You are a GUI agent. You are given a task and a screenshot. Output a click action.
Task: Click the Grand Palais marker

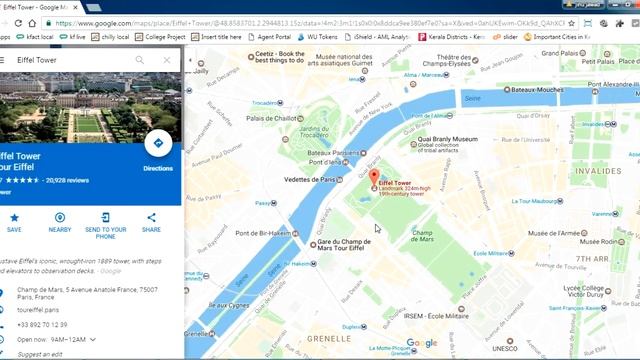583,53
